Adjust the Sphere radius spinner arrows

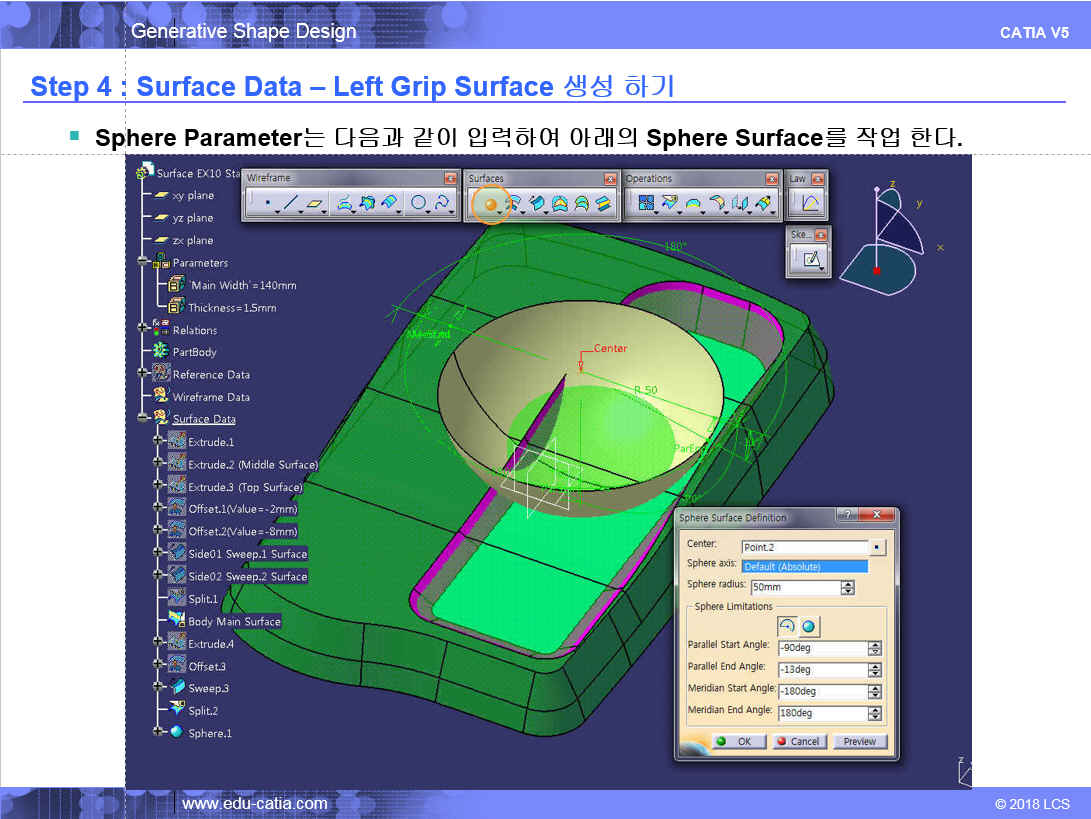click(848, 588)
